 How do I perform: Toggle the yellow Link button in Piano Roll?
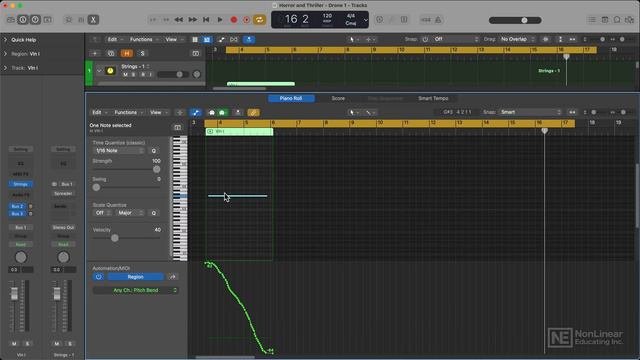pyautogui.click(x=253, y=112)
